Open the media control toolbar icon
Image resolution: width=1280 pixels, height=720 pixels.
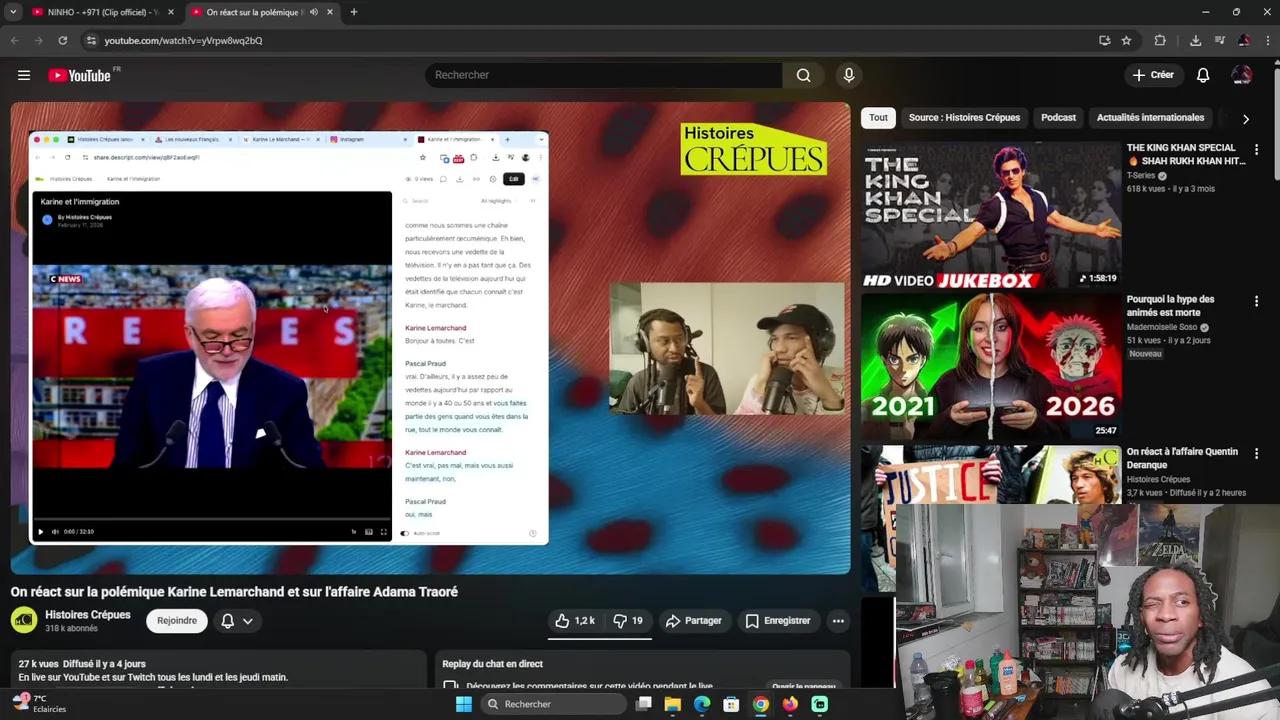click(x=1219, y=40)
